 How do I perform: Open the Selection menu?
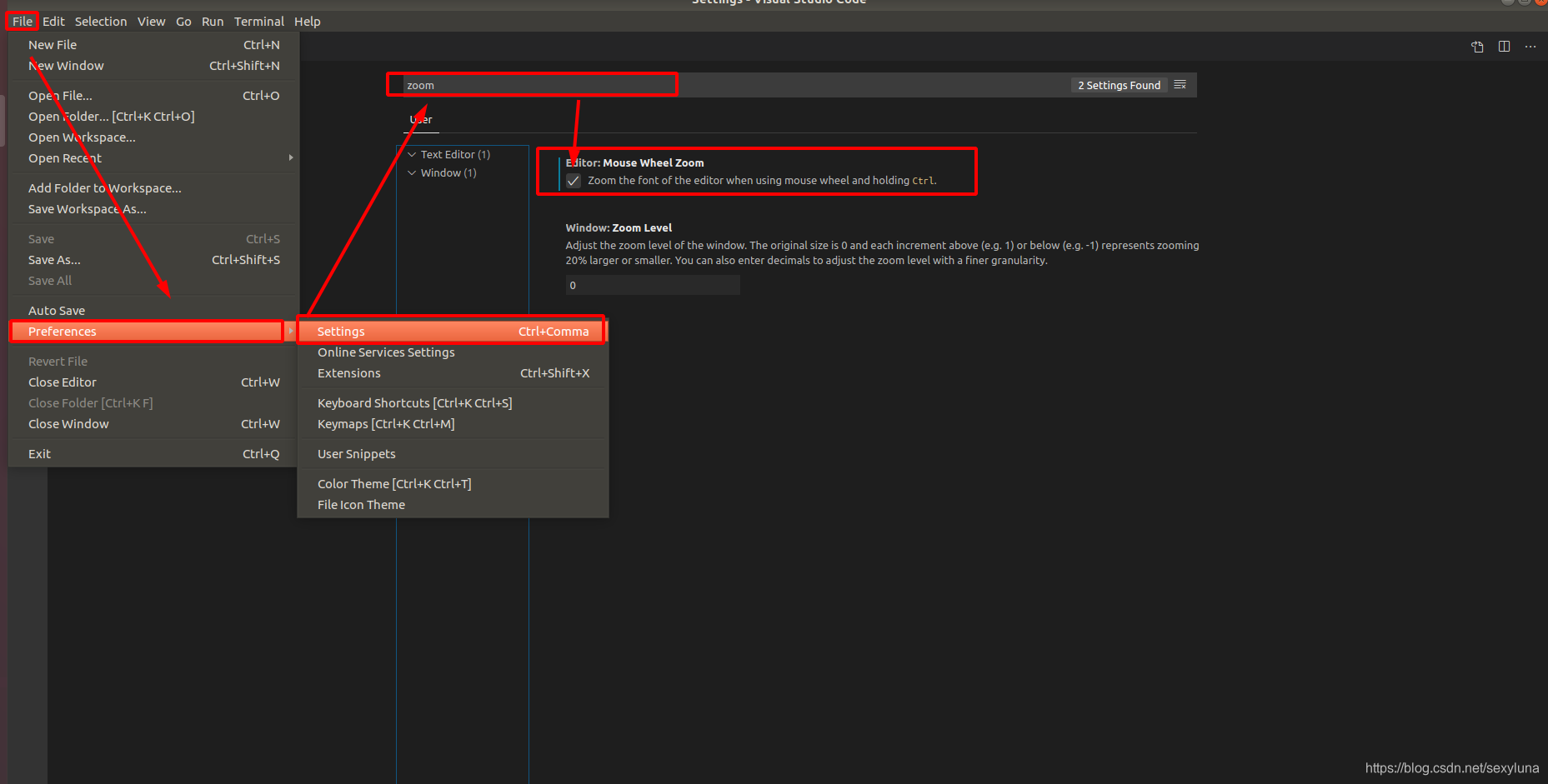coord(101,22)
